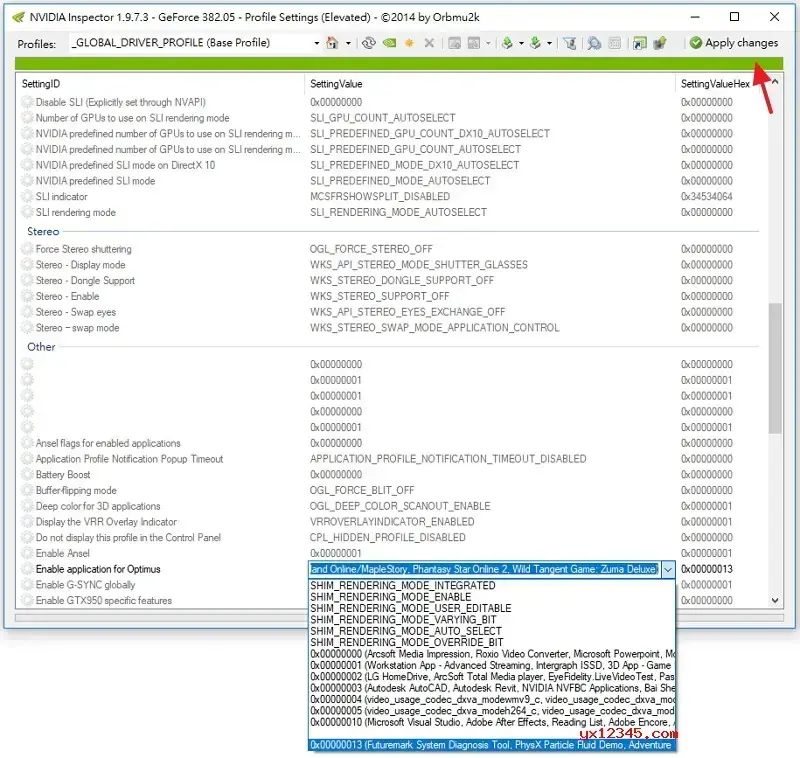Click the gear icon beside Stereo - Enable
Image resolution: width=800 pixels, height=758 pixels.
pyautogui.click(x=27, y=296)
